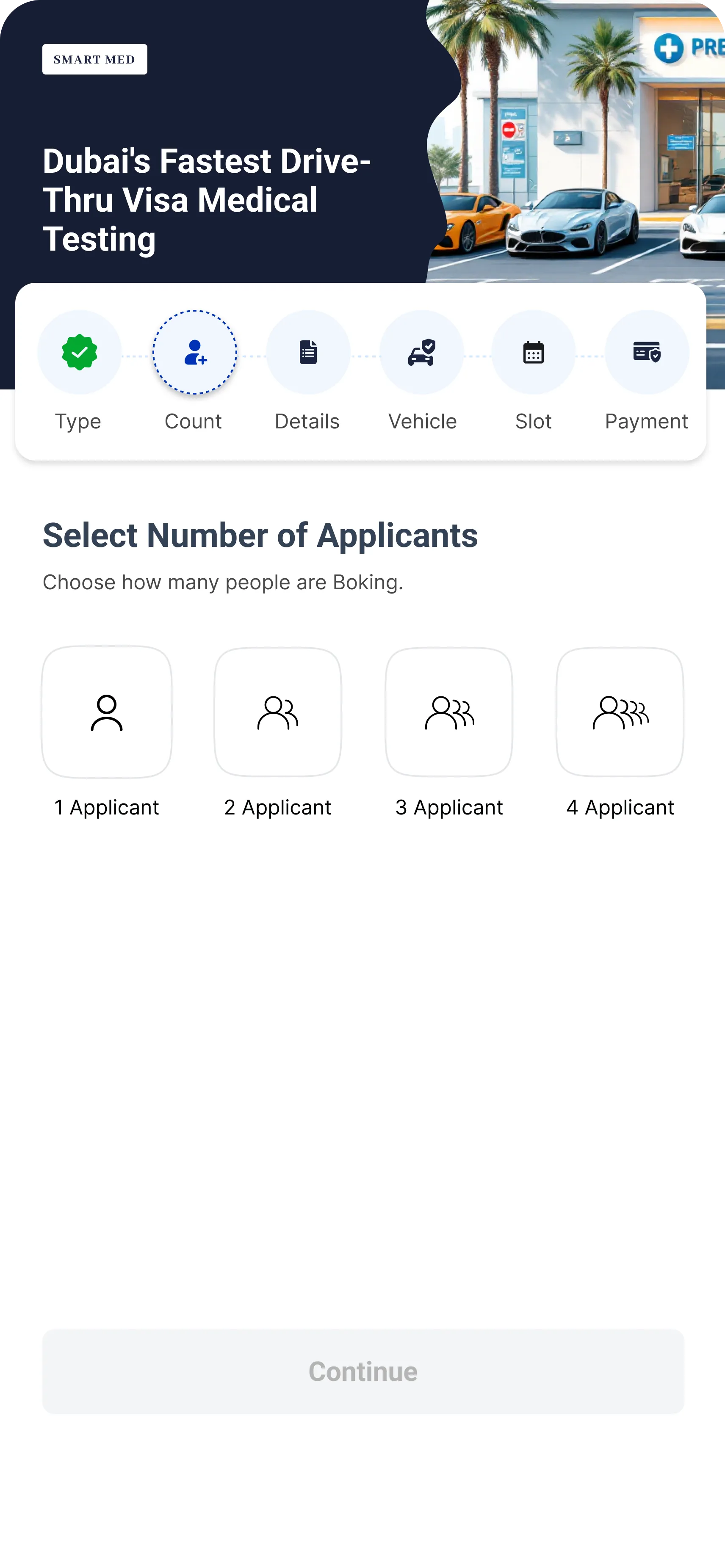Pick the three-person applicant card
This screenshot has width=725, height=1568.
448,712
